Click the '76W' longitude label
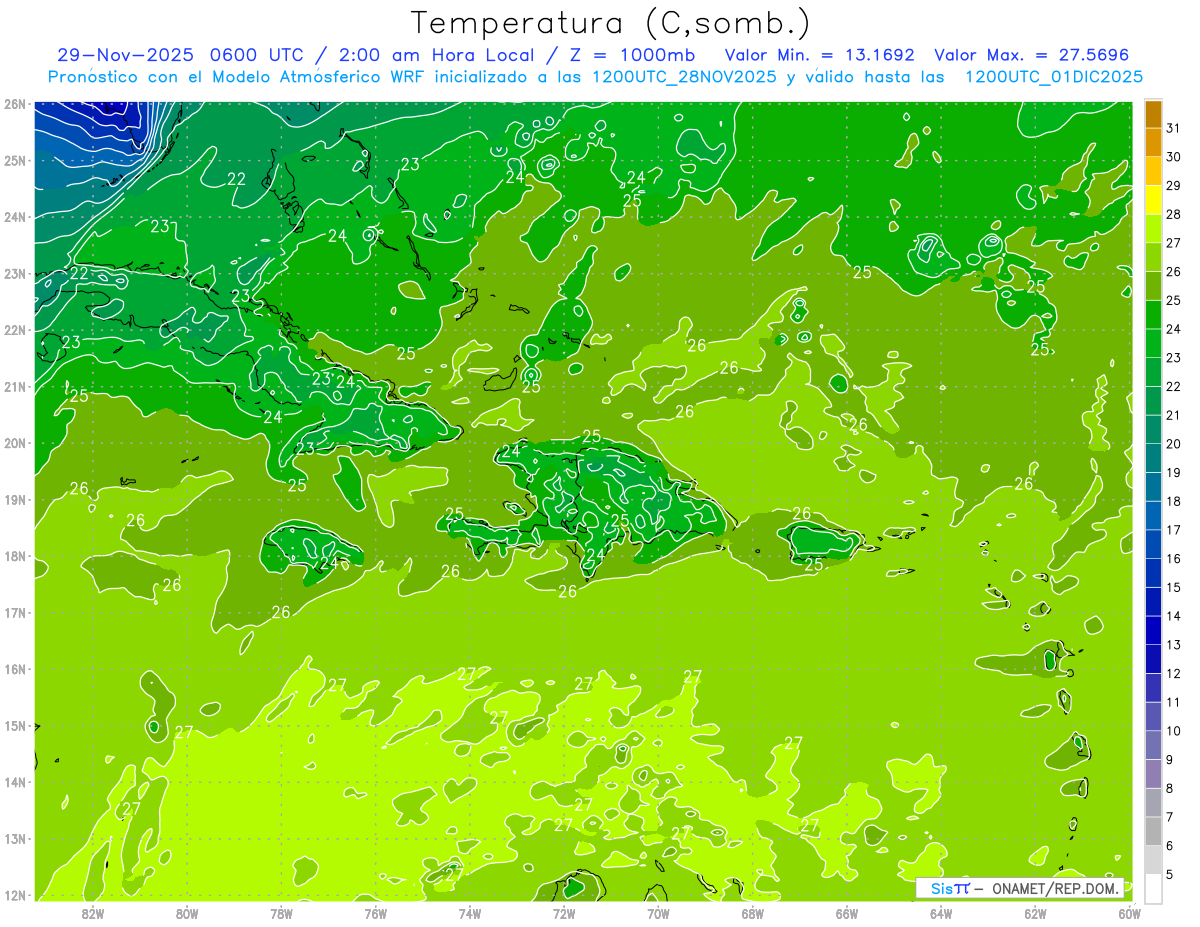 [375, 913]
